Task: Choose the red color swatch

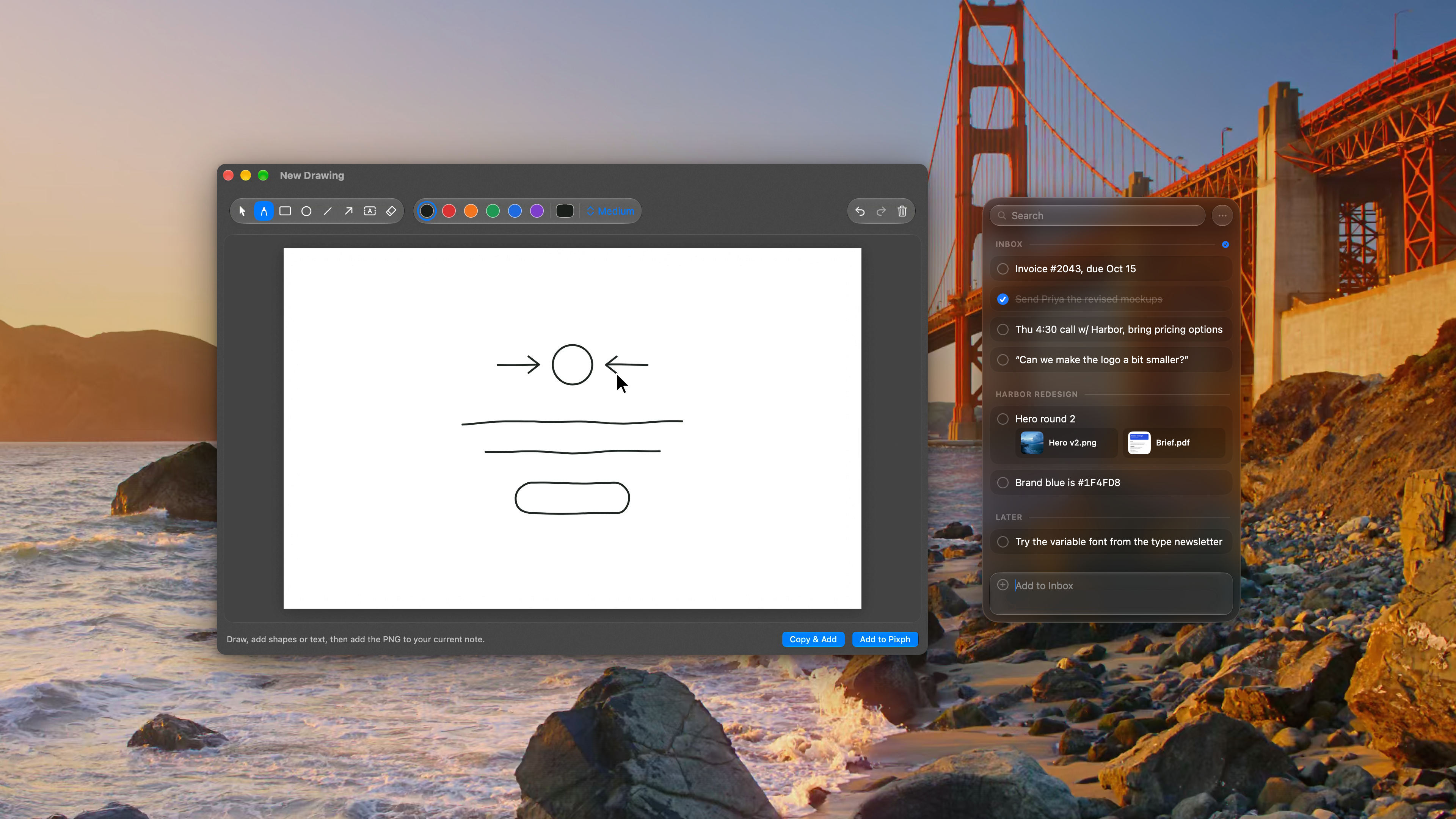Action: tap(449, 211)
